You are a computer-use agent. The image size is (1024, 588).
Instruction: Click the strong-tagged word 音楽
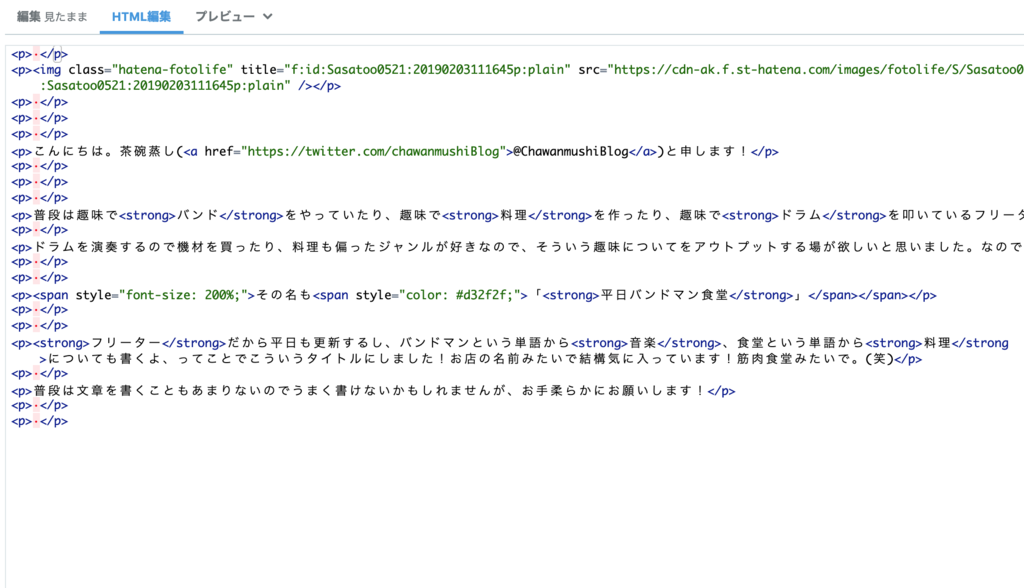point(643,343)
